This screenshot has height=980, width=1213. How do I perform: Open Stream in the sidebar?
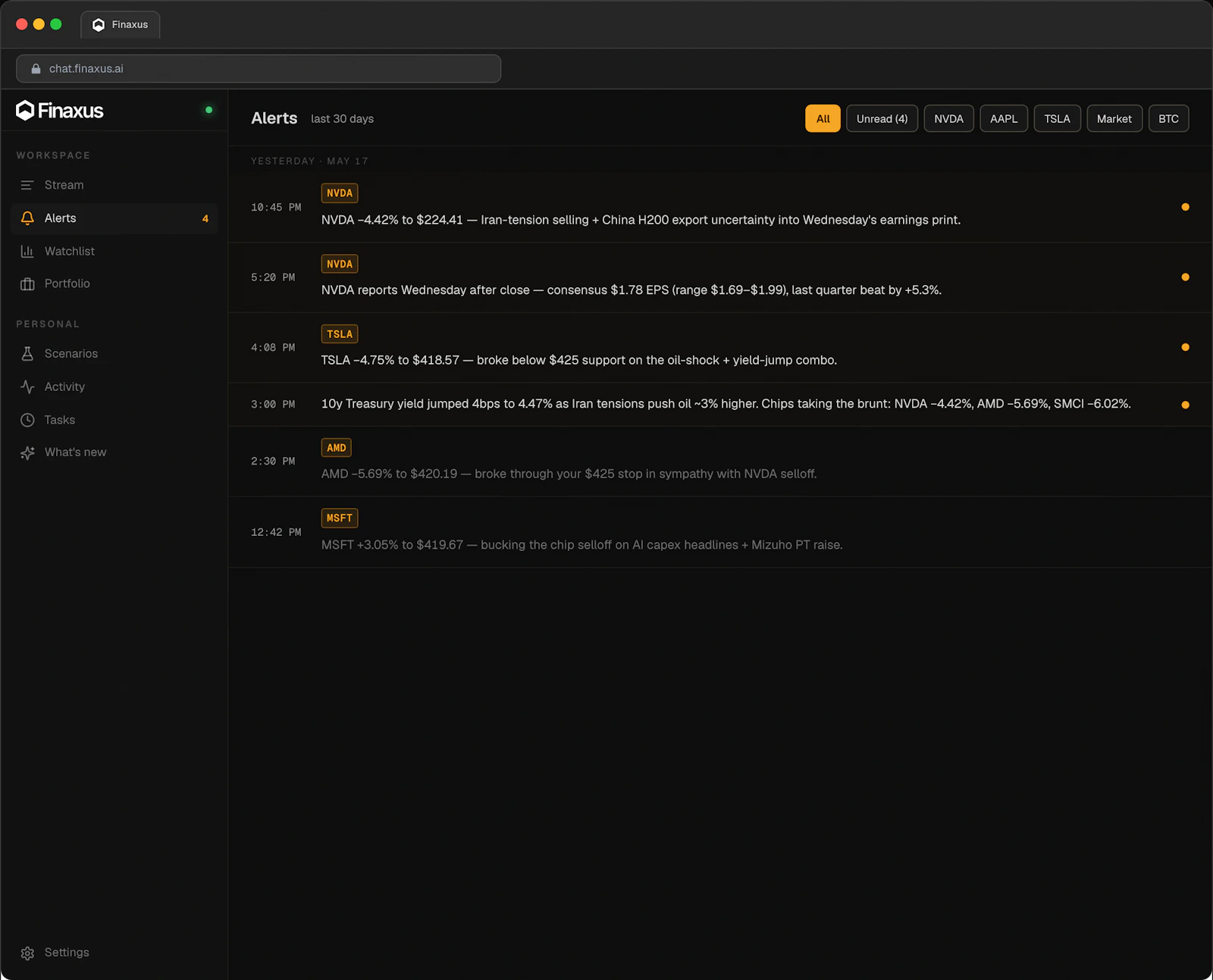114,185
